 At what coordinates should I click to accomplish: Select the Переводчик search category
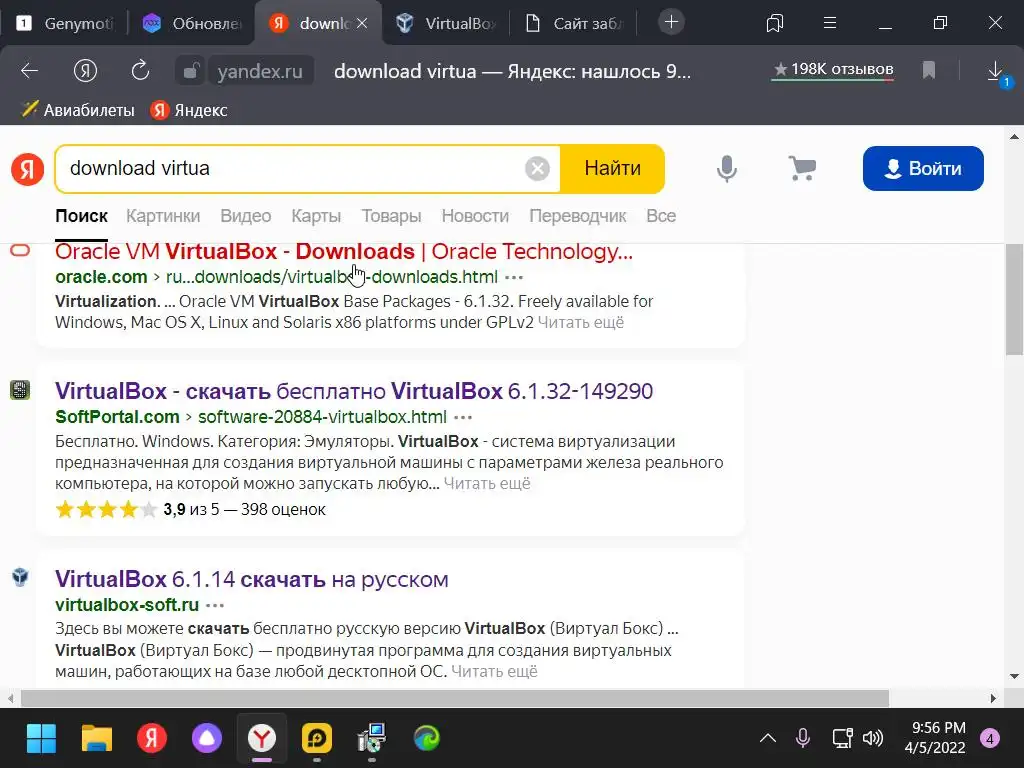coord(577,216)
